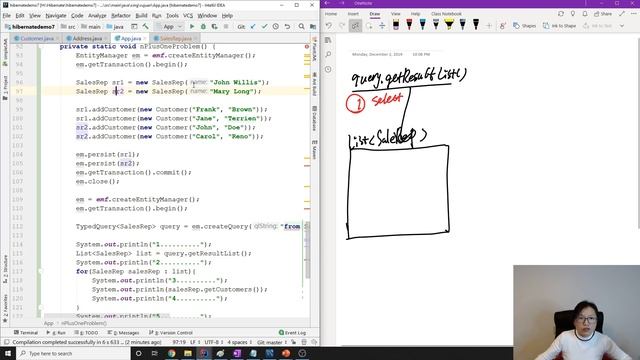Open OneNote notifications bell
Screen dimensions: 640x360
tap(585, 14)
